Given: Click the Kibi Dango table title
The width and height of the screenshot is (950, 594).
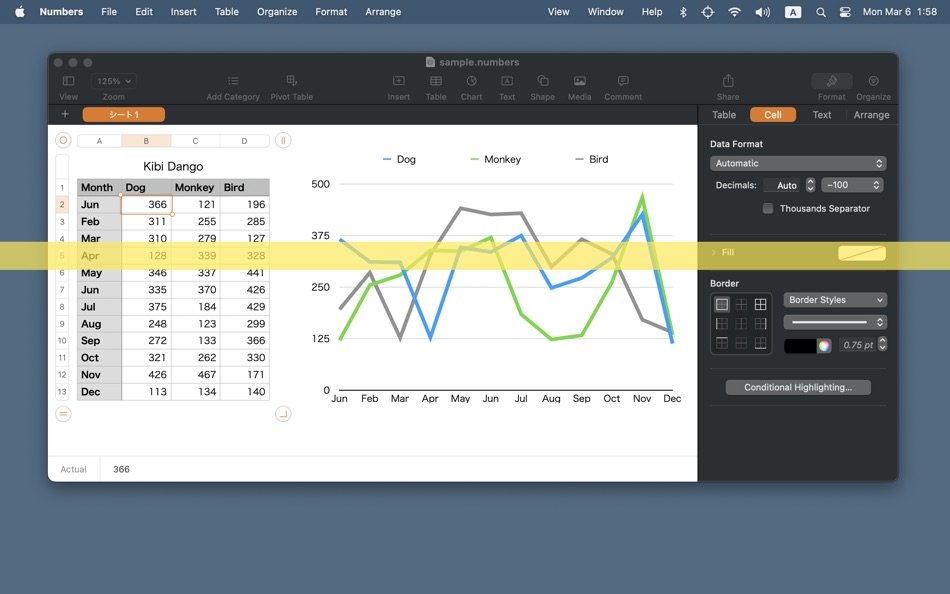Looking at the screenshot, I should (173, 166).
